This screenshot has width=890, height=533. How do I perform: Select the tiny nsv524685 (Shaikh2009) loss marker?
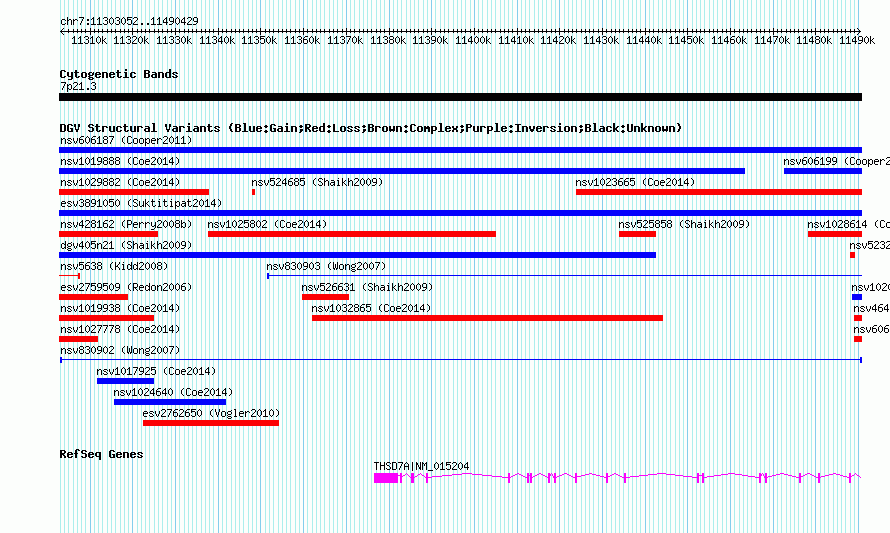click(253, 192)
